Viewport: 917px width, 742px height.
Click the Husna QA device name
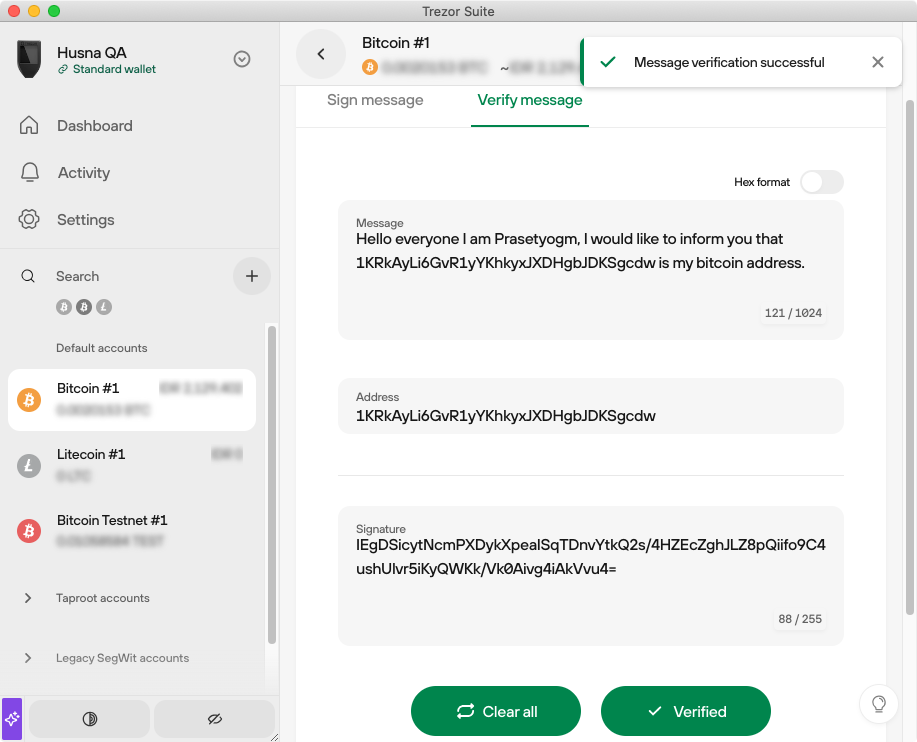point(92,53)
